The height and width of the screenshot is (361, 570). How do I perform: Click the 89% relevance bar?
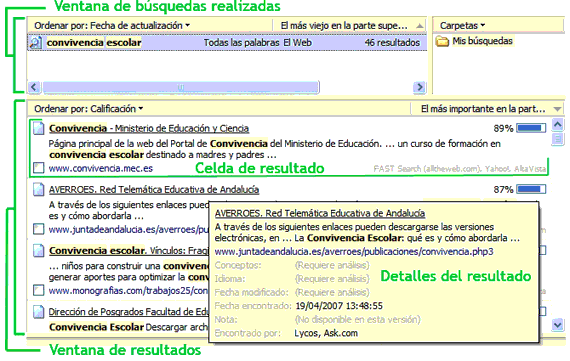(531, 128)
